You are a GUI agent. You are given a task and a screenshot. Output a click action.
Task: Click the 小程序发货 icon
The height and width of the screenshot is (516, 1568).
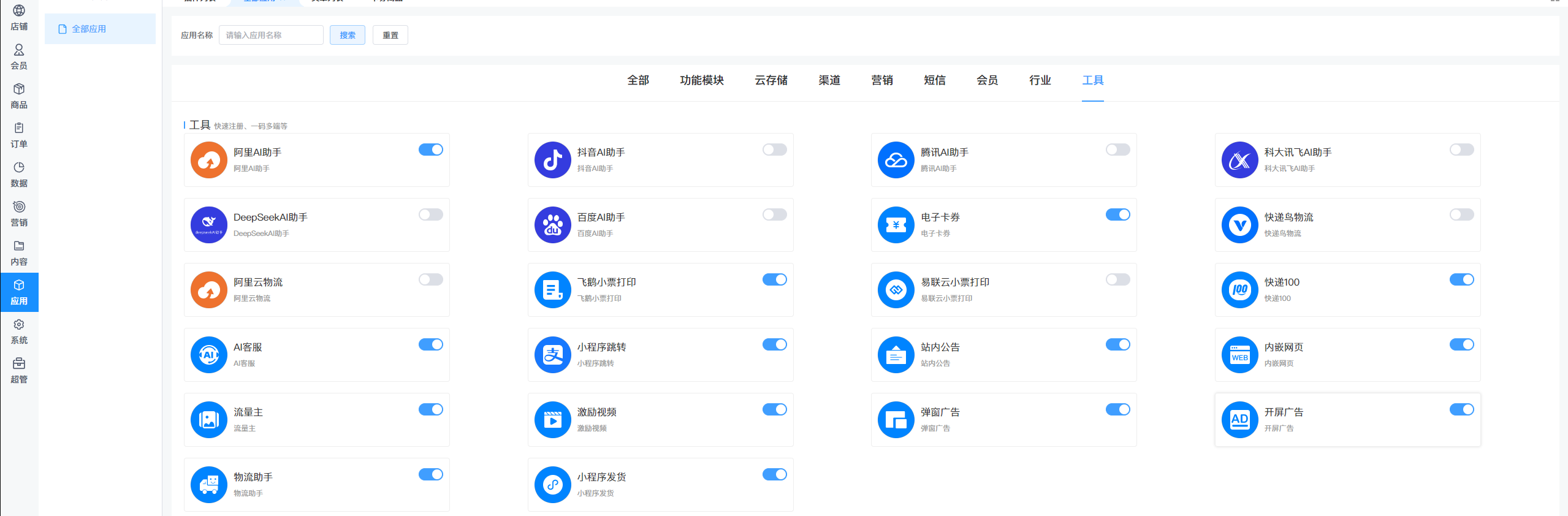point(553,485)
